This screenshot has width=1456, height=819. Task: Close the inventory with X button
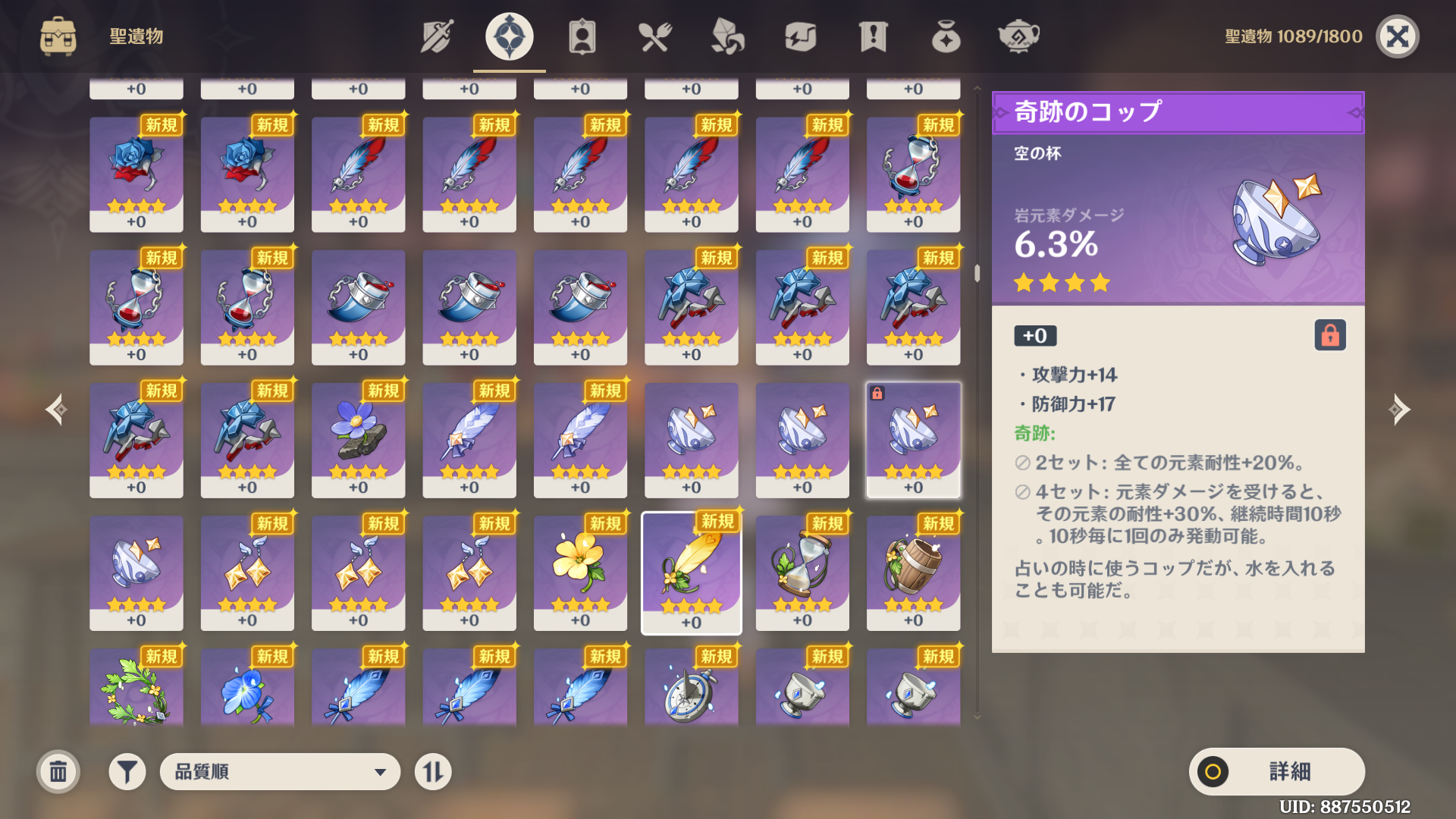click(1398, 36)
